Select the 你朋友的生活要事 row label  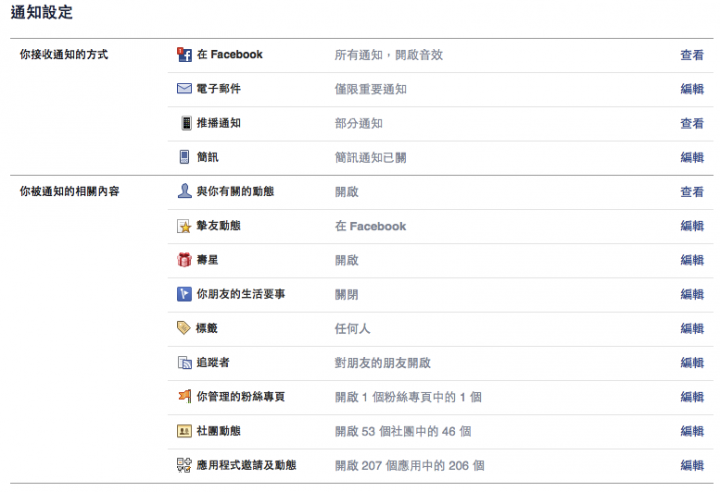pyautogui.click(x=241, y=294)
